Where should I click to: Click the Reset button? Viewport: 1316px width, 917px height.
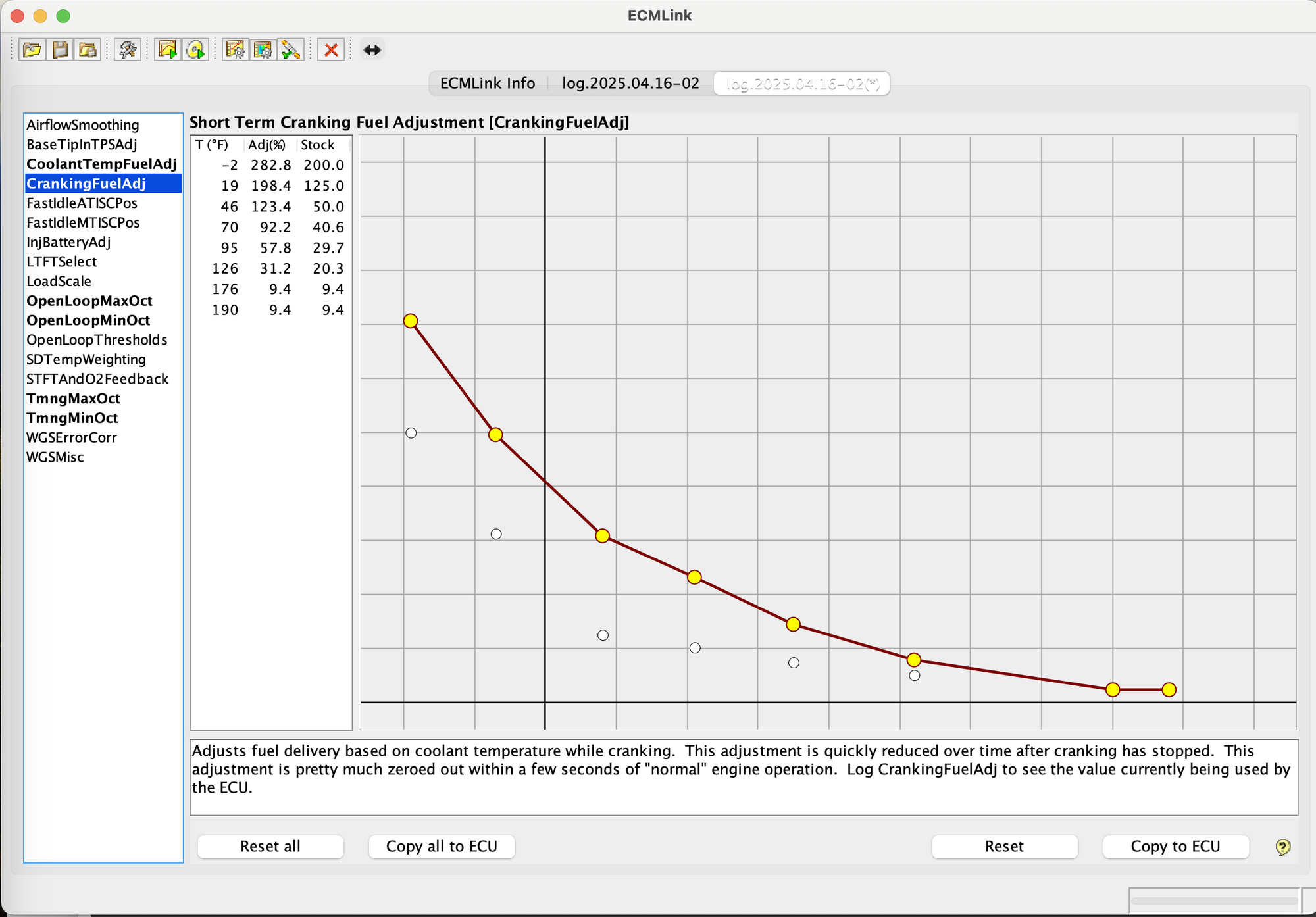1004,847
